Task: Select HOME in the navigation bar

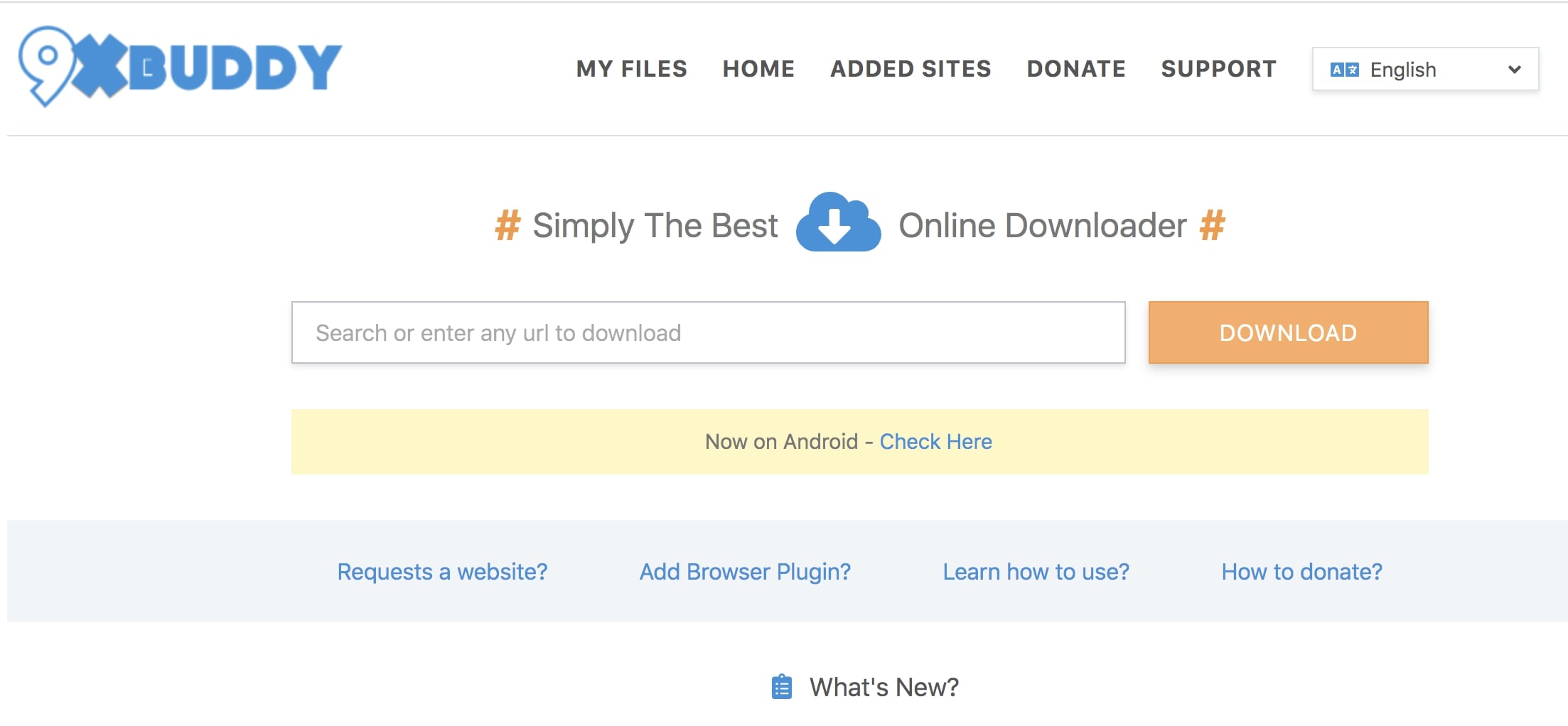Action: [x=758, y=69]
